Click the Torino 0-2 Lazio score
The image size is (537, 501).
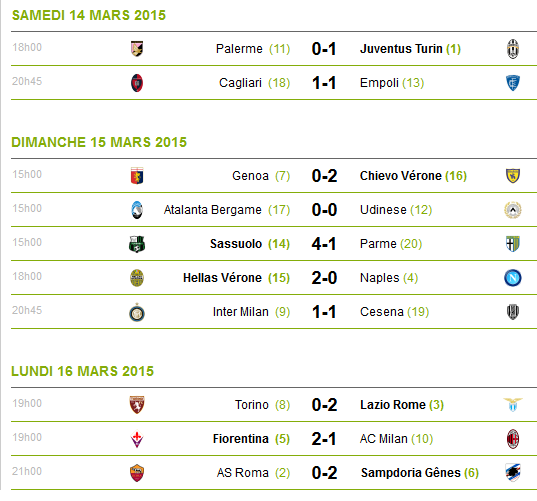(x=324, y=404)
